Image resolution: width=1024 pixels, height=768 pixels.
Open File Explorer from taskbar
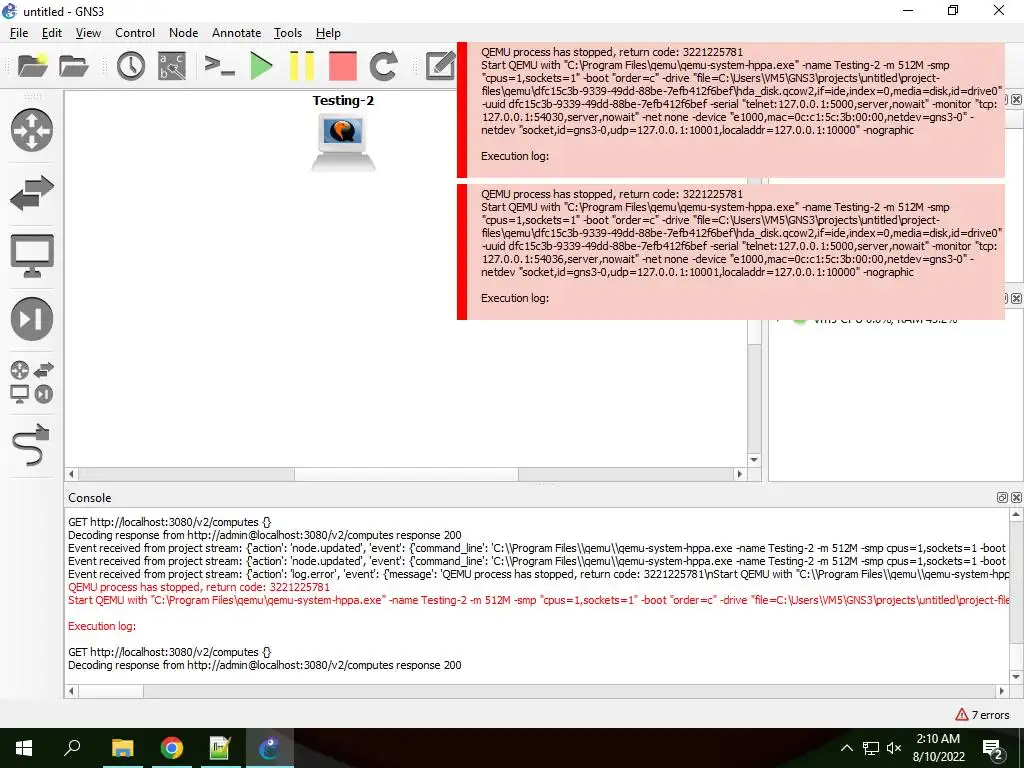coord(122,748)
